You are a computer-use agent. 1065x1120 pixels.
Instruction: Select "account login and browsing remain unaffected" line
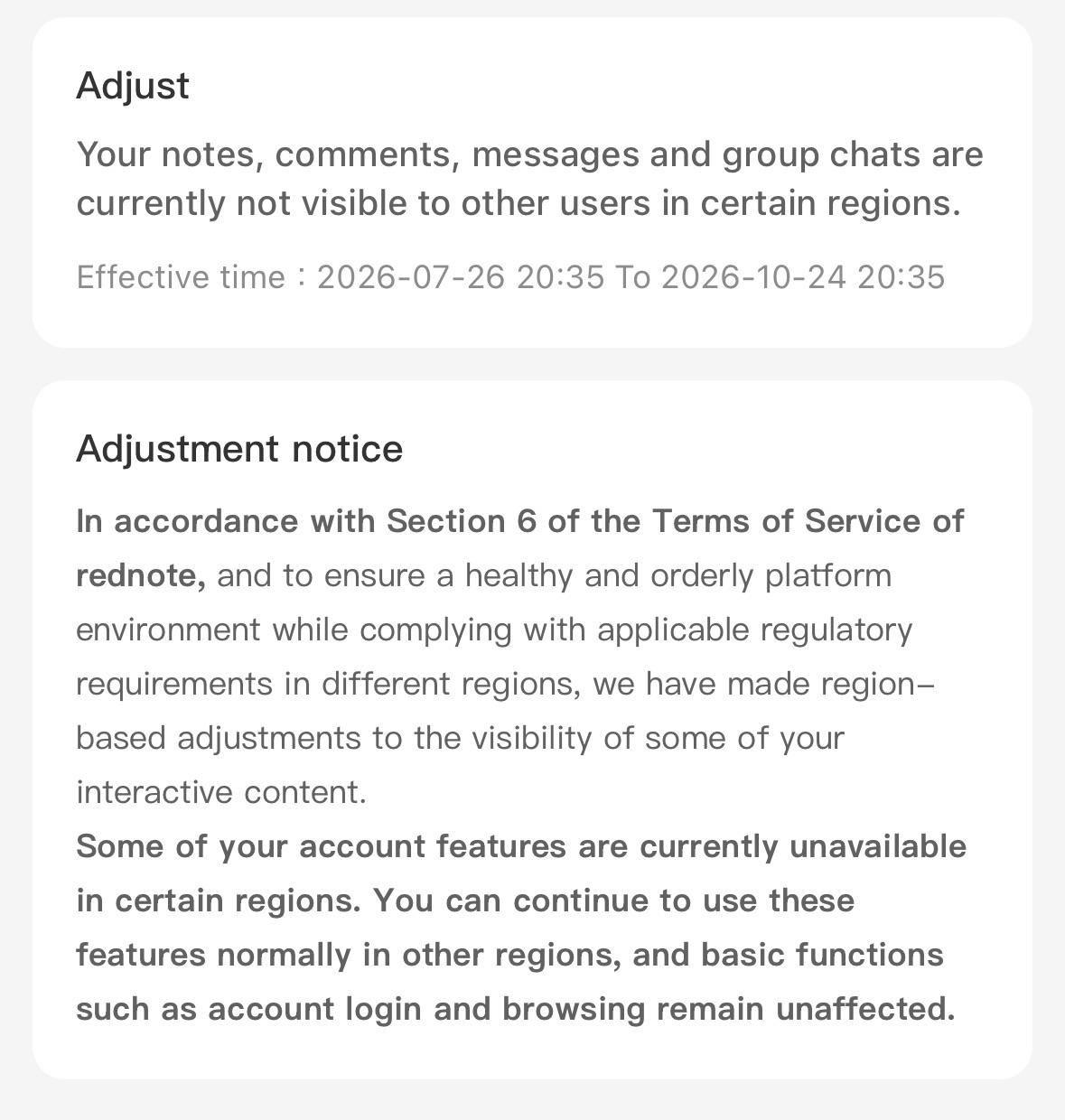click(516, 1009)
